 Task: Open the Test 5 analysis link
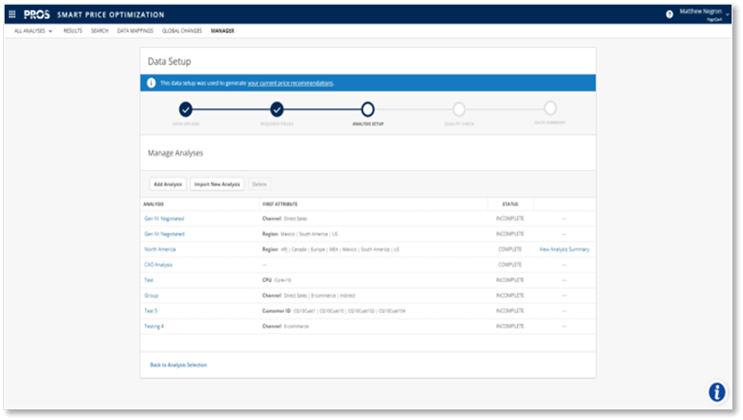(x=151, y=311)
